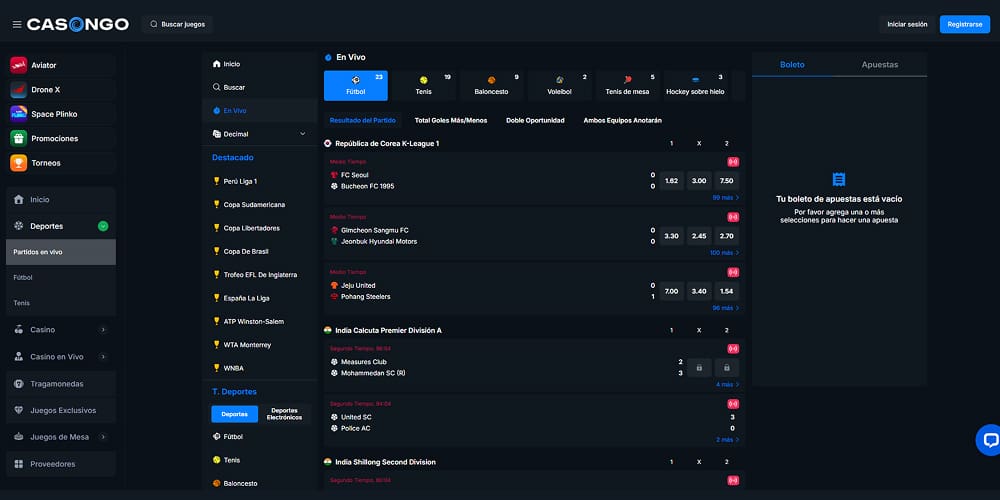Image resolution: width=1000 pixels, height=500 pixels.
Task: Click the Perú Liga 1 trophy icon
Action: (217, 181)
